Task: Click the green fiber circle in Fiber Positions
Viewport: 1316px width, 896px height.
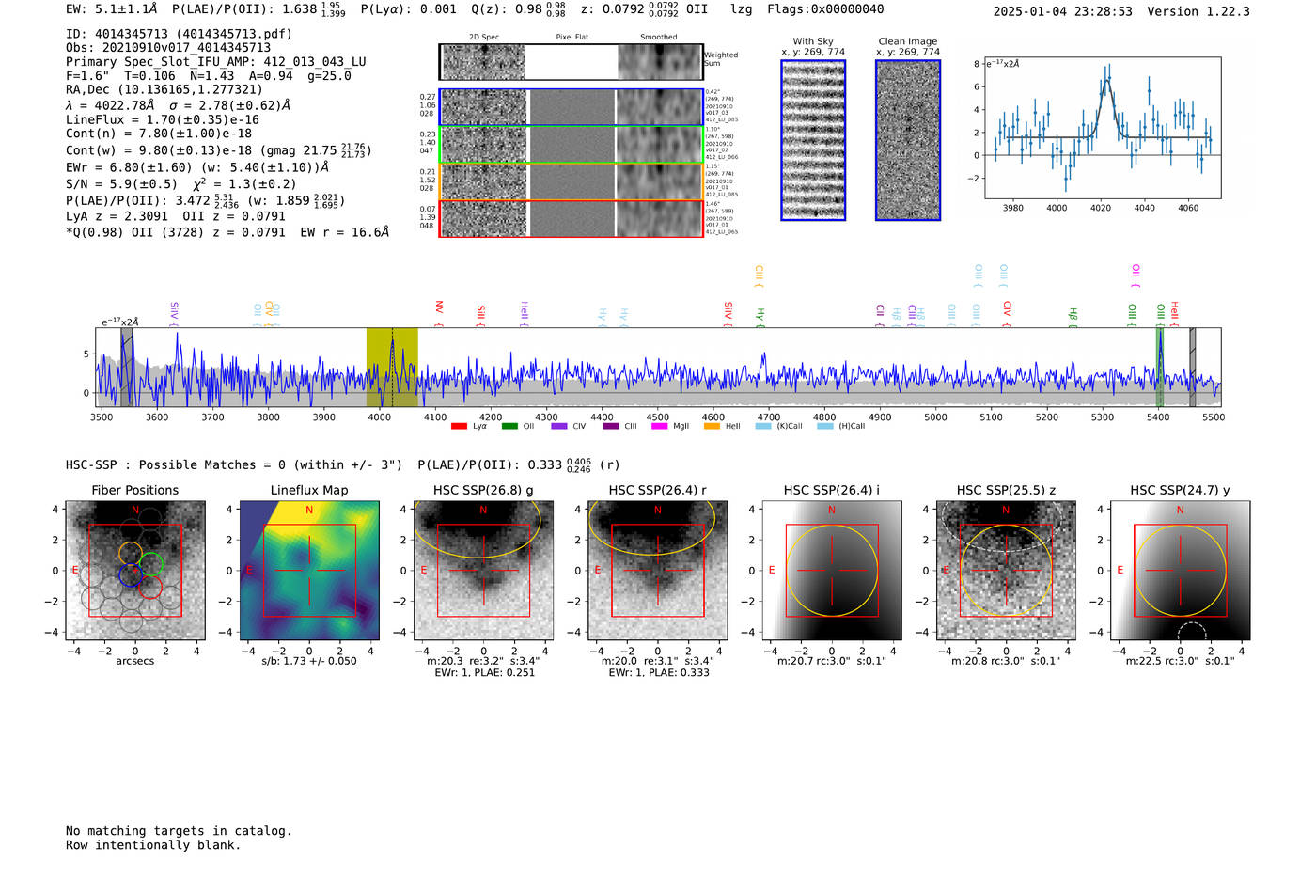Action: click(150, 564)
